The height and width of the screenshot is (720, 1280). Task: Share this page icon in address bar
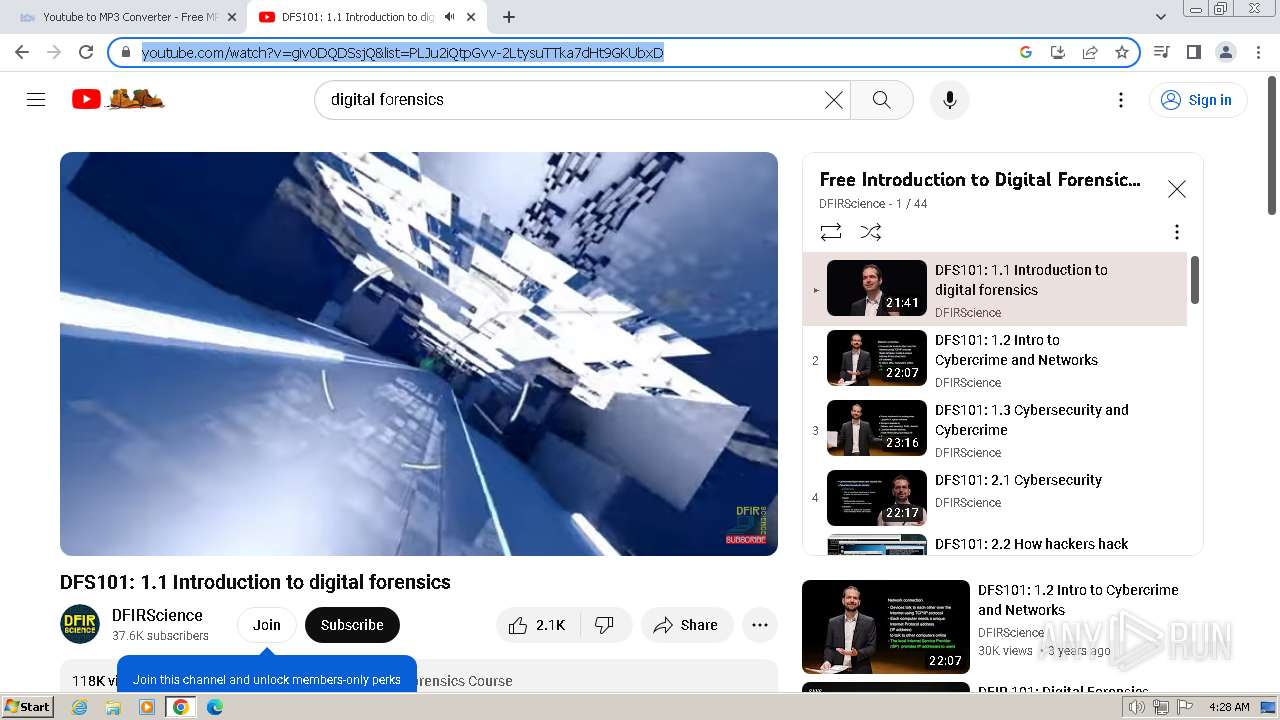click(x=1090, y=52)
